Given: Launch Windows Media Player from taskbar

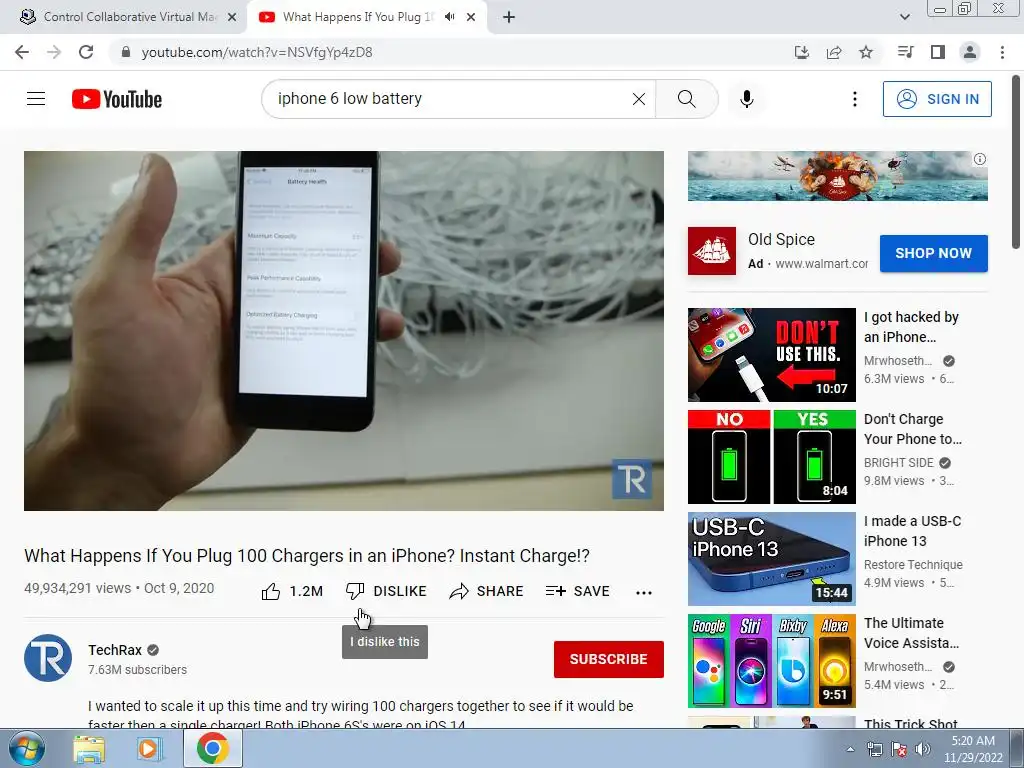Looking at the screenshot, I should (x=150, y=749).
